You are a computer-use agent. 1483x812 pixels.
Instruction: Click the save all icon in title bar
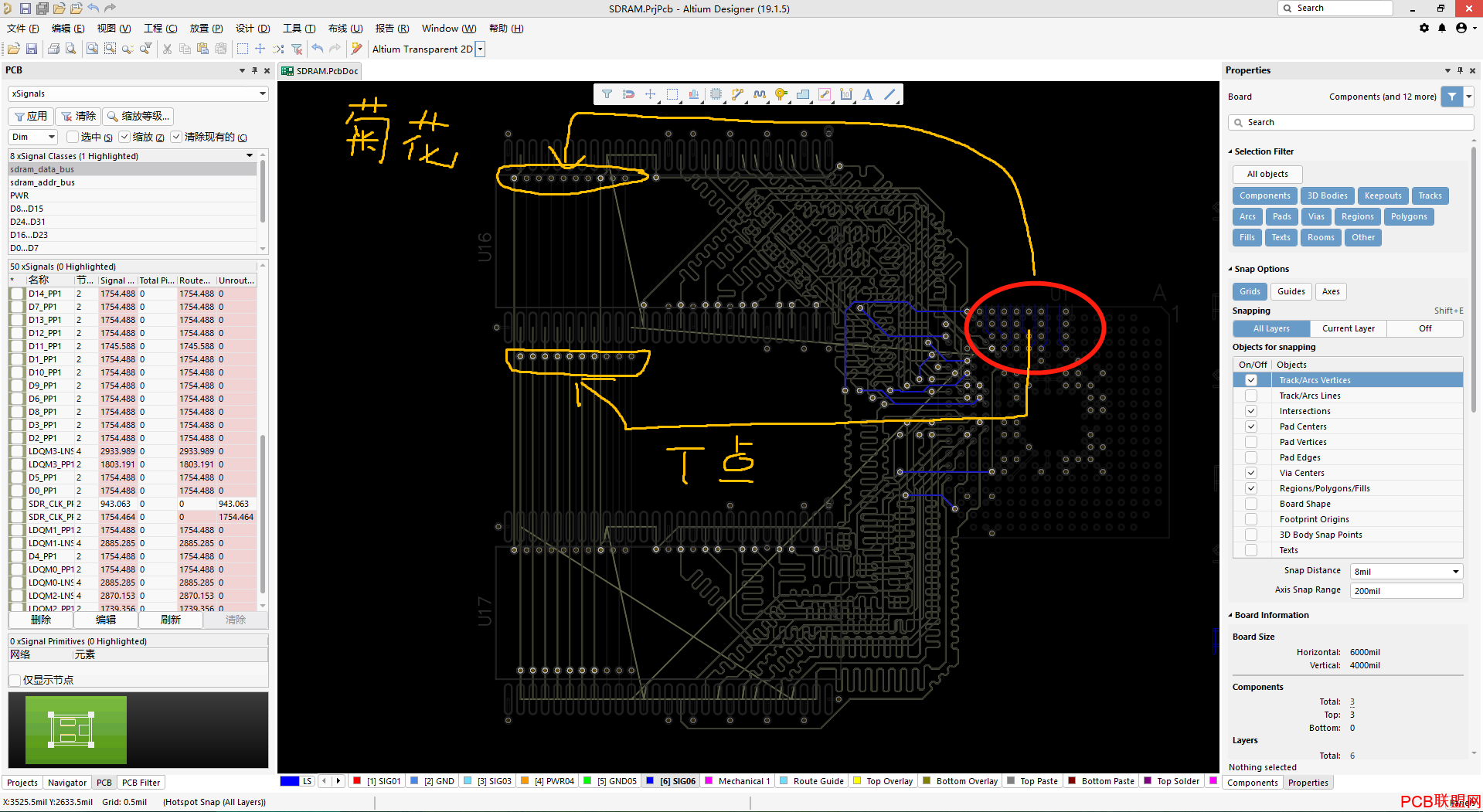(x=42, y=8)
